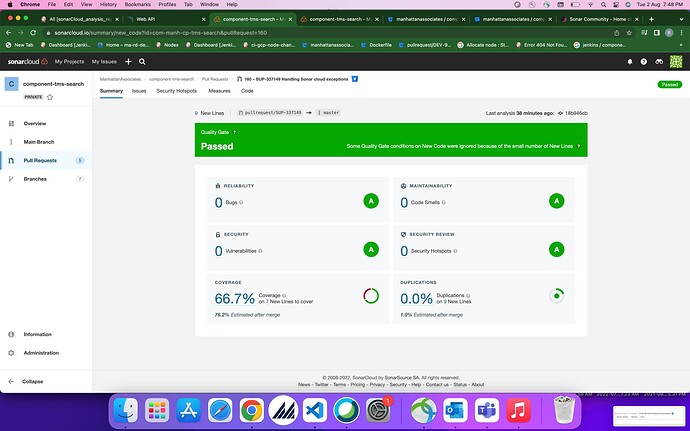Screen dimensions: 690x431
Task: Click the Bugs count 0
Action: tap(218, 202)
